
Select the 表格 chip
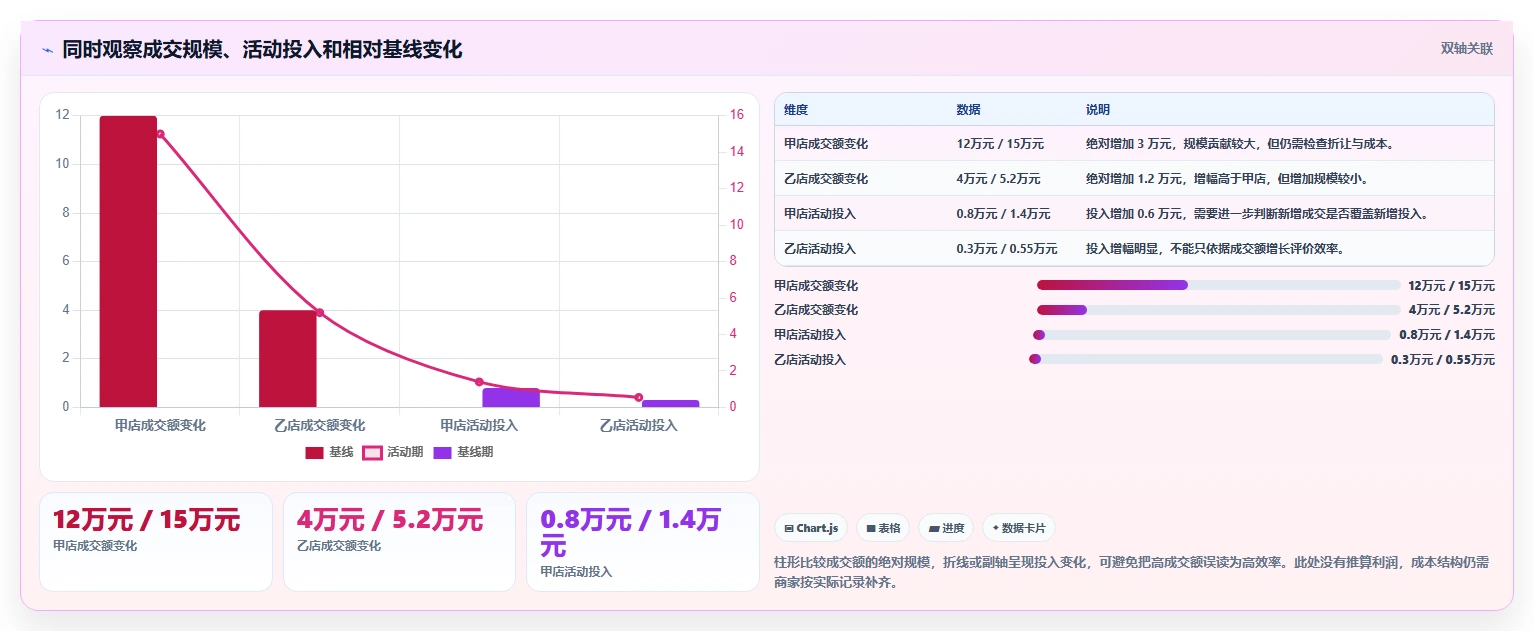(x=883, y=528)
